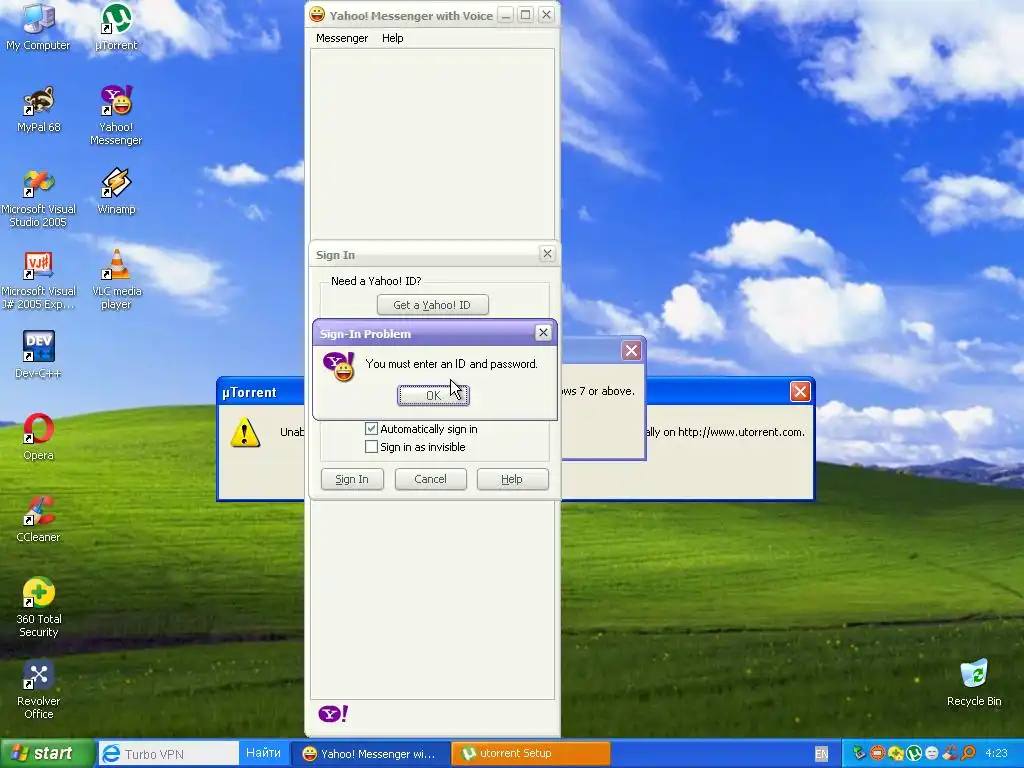Close the Sign In dialog window
This screenshot has width=1024, height=768.
point(547,253)
